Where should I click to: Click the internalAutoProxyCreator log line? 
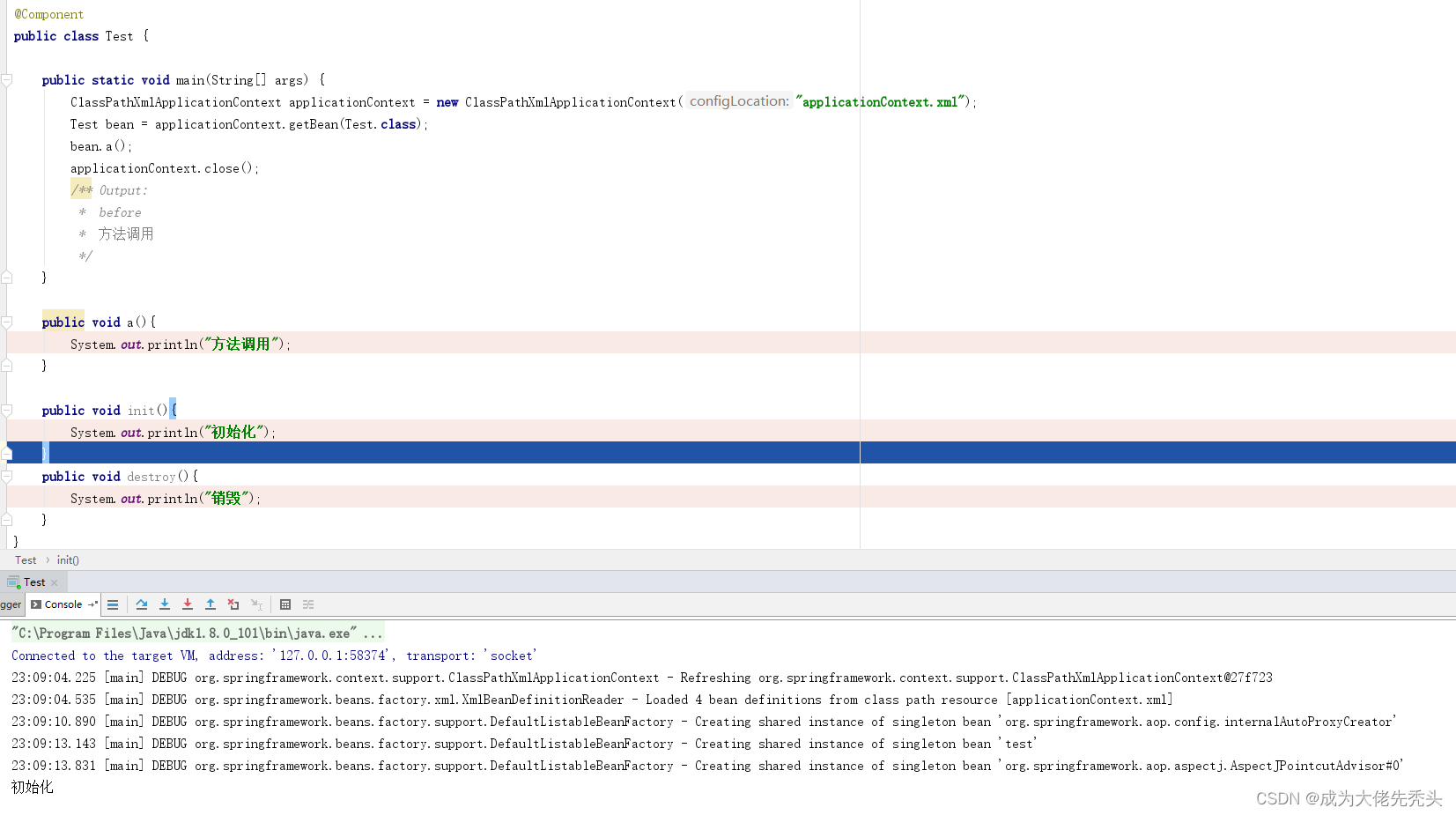coord(704,722)
